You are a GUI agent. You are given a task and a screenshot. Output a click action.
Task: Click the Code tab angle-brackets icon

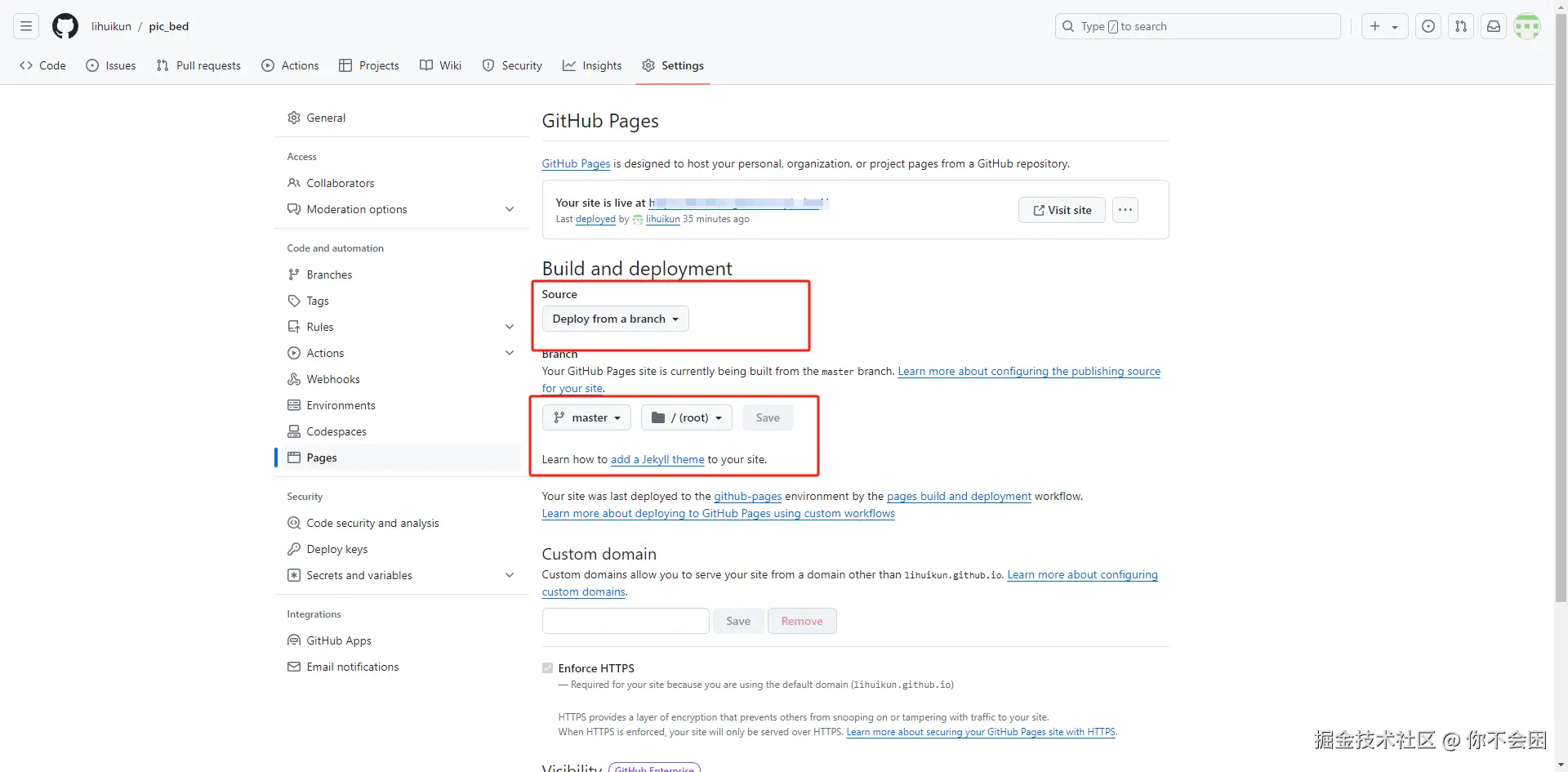pyautogui.click(x=26, y=65)
